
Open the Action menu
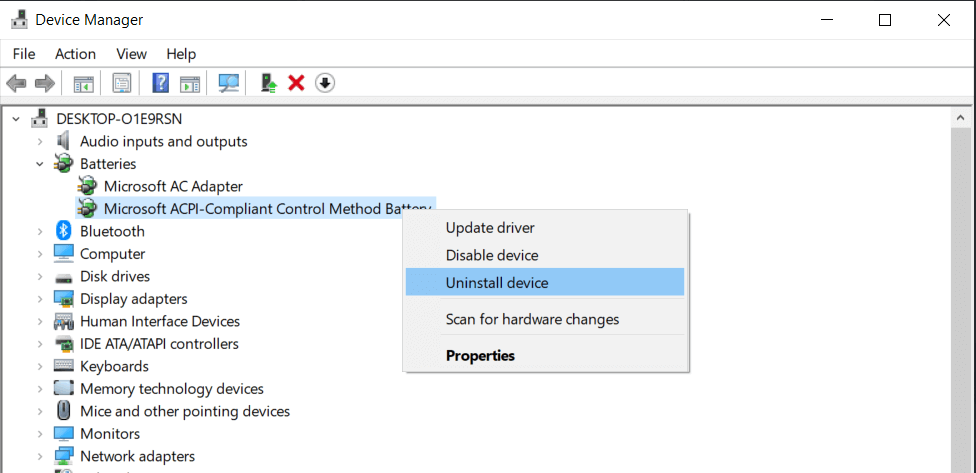tap(75, 54)
